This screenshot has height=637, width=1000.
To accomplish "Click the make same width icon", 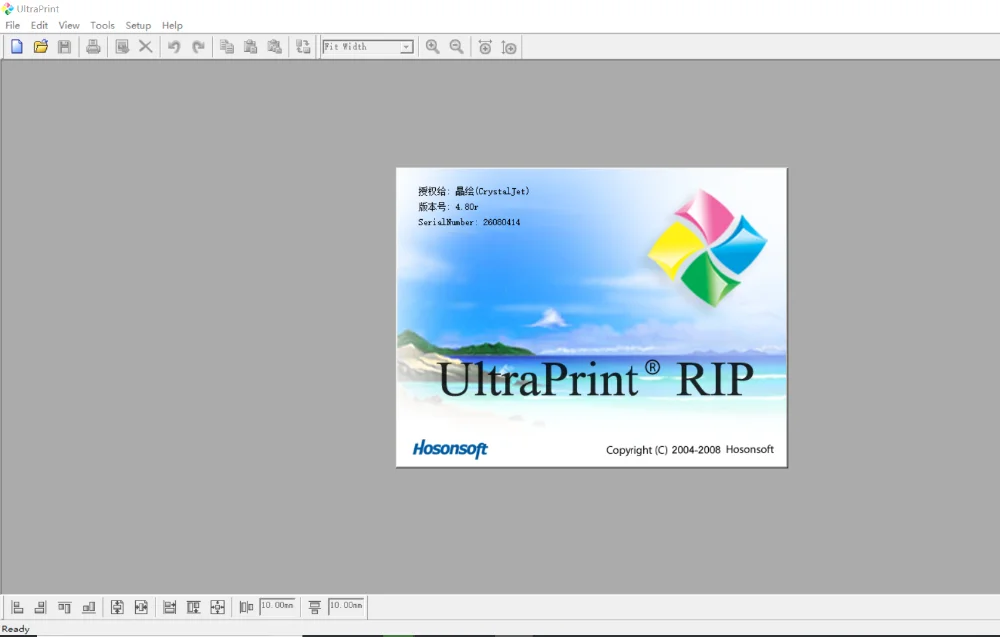I will pos(170,607).
